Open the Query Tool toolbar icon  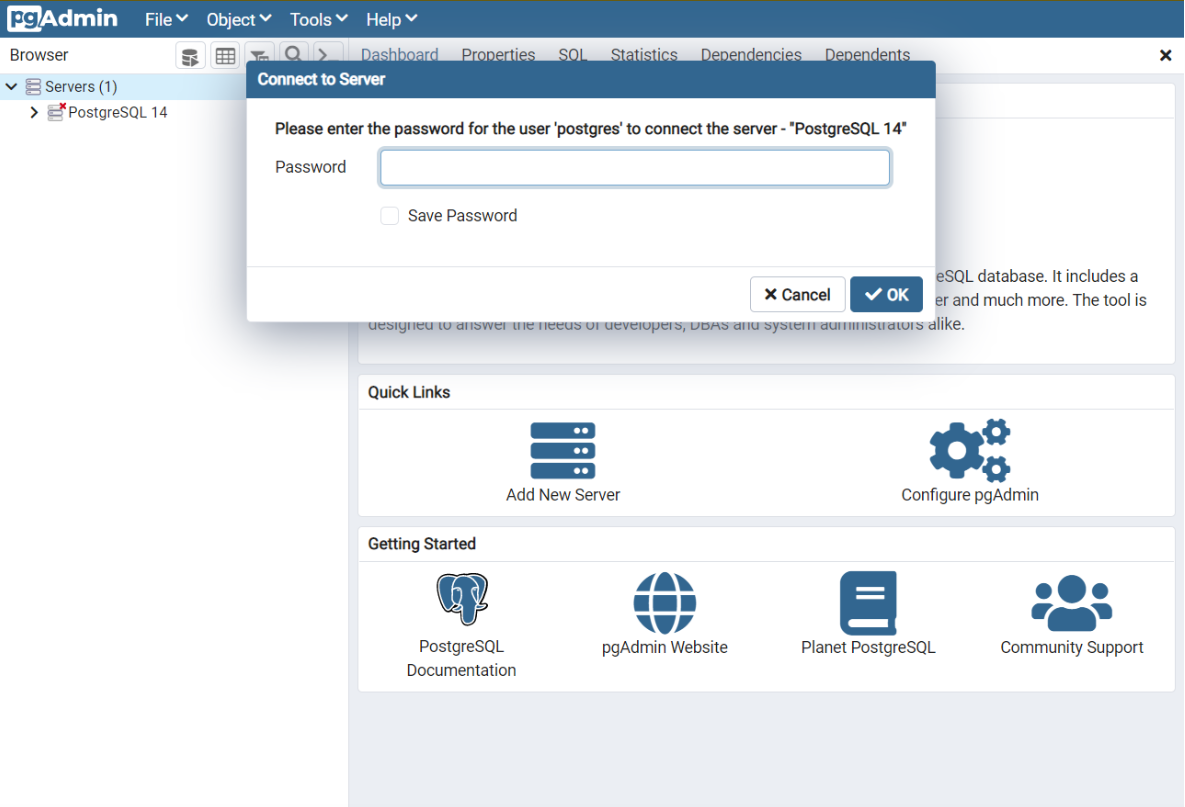point(190,56)
